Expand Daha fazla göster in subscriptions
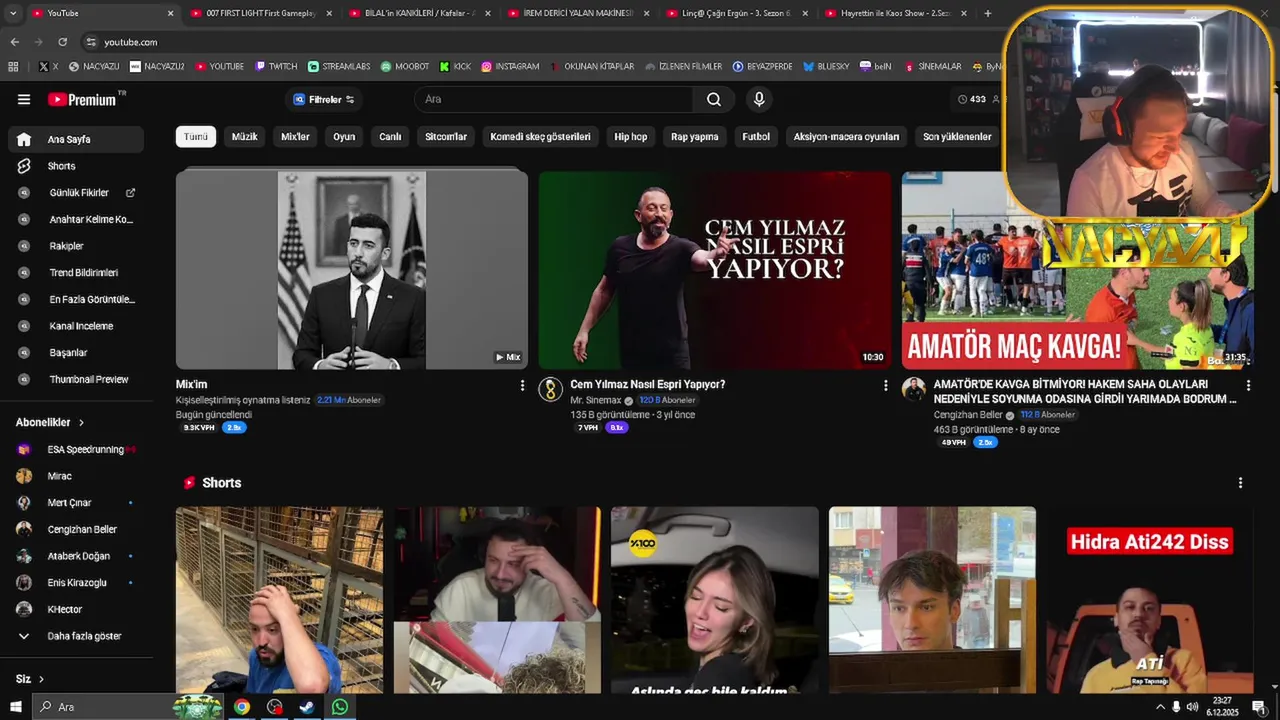Image resolution: width=1280 pixels, height=720 pixels. tap(76, 636)
